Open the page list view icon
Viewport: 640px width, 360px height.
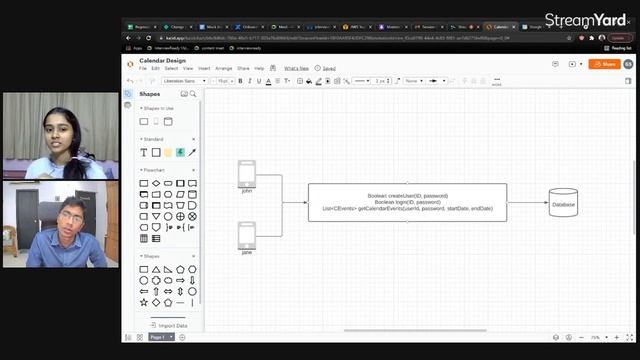coord(128,337)
